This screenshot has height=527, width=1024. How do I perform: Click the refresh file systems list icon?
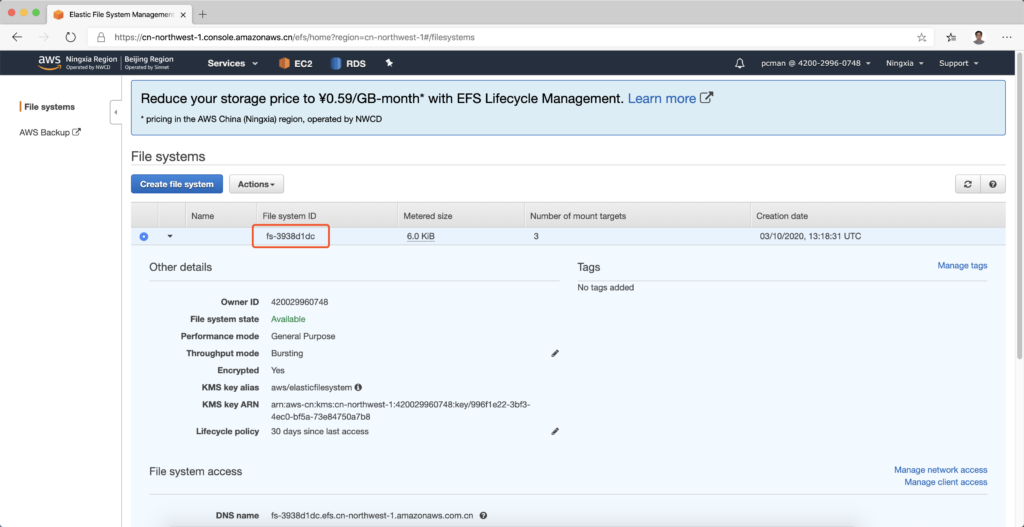click(967, 184)
